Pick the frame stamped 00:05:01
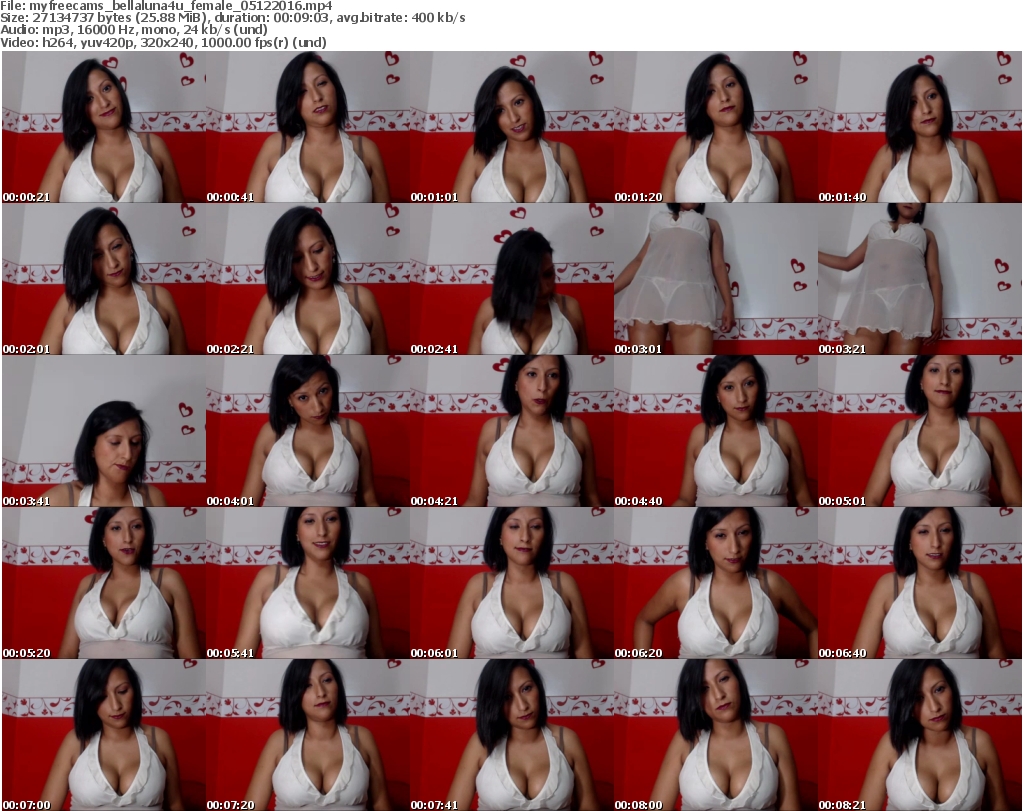 point(920,432)
